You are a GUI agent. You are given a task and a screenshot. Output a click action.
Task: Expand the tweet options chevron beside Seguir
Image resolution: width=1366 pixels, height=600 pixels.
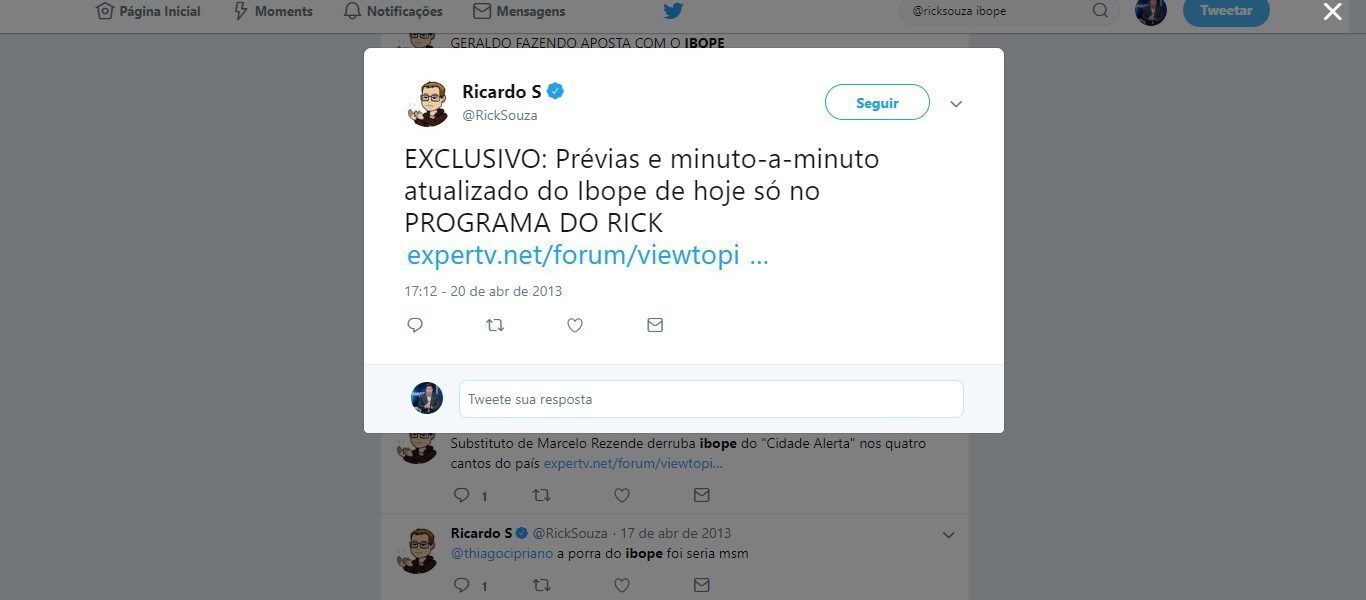tap(956, 104)
